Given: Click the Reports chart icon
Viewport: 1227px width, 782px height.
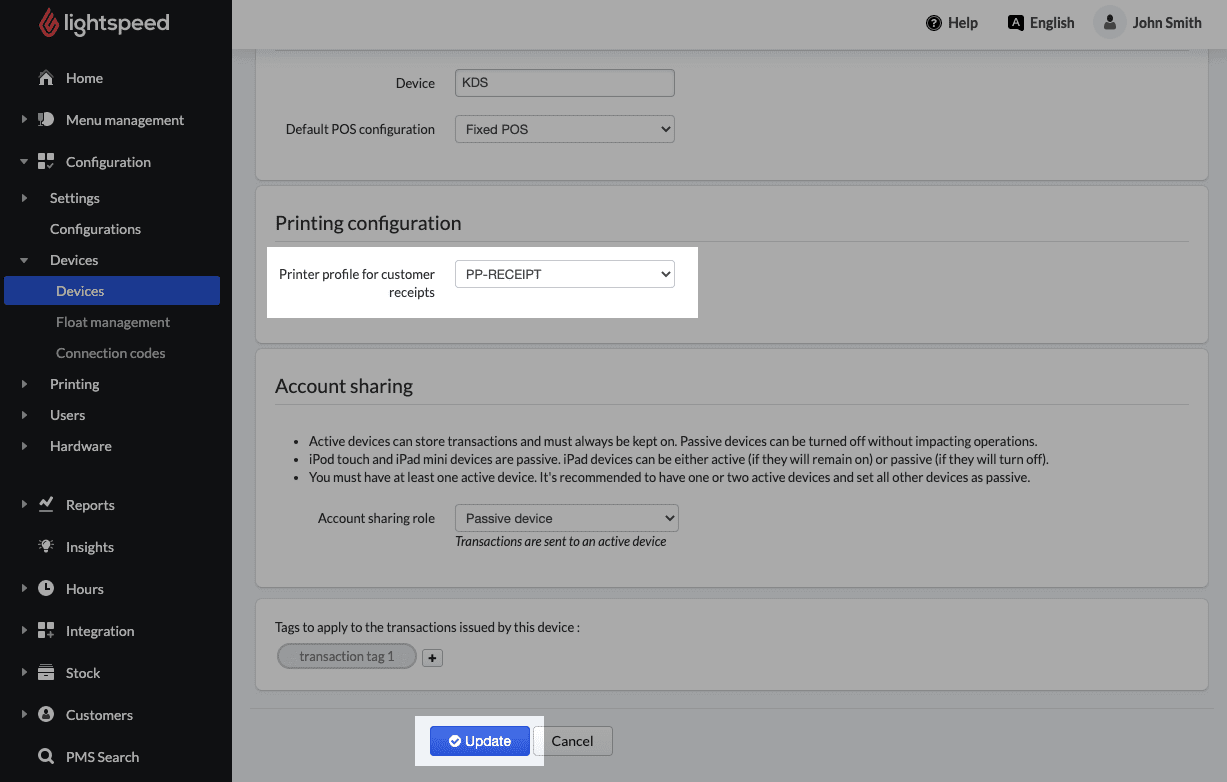Looking at the screenshot, I should 46,505.
